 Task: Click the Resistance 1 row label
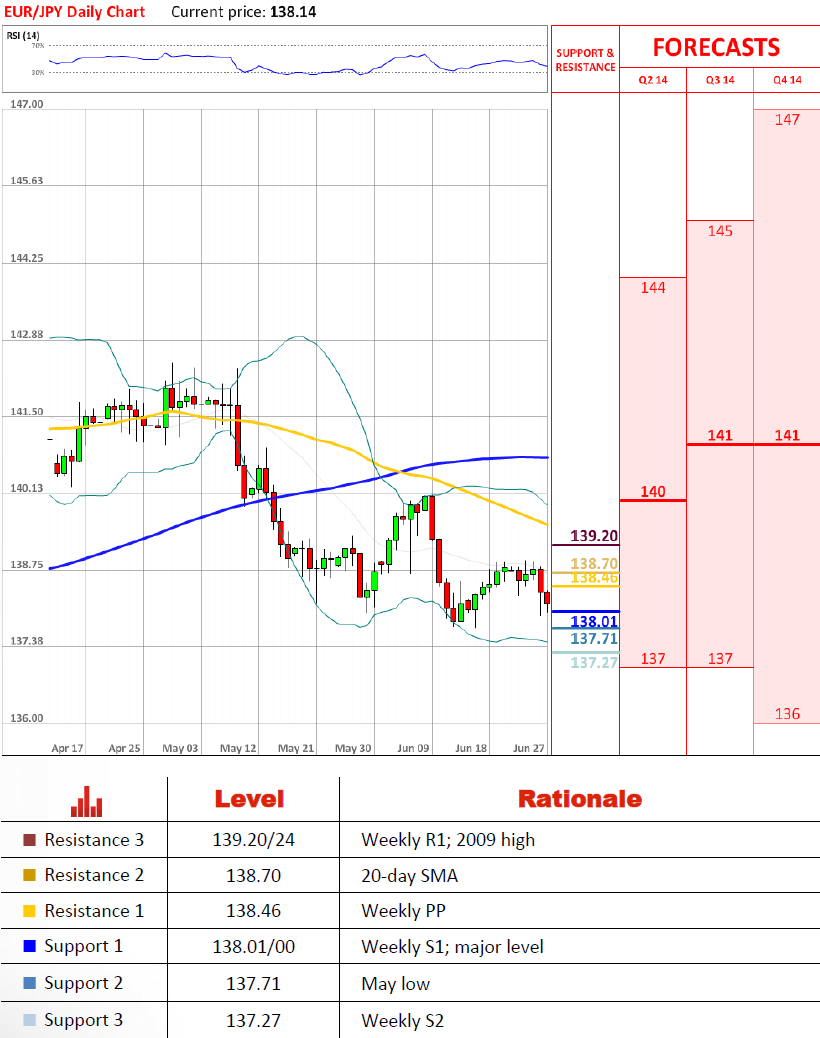(x=94, y=911)
